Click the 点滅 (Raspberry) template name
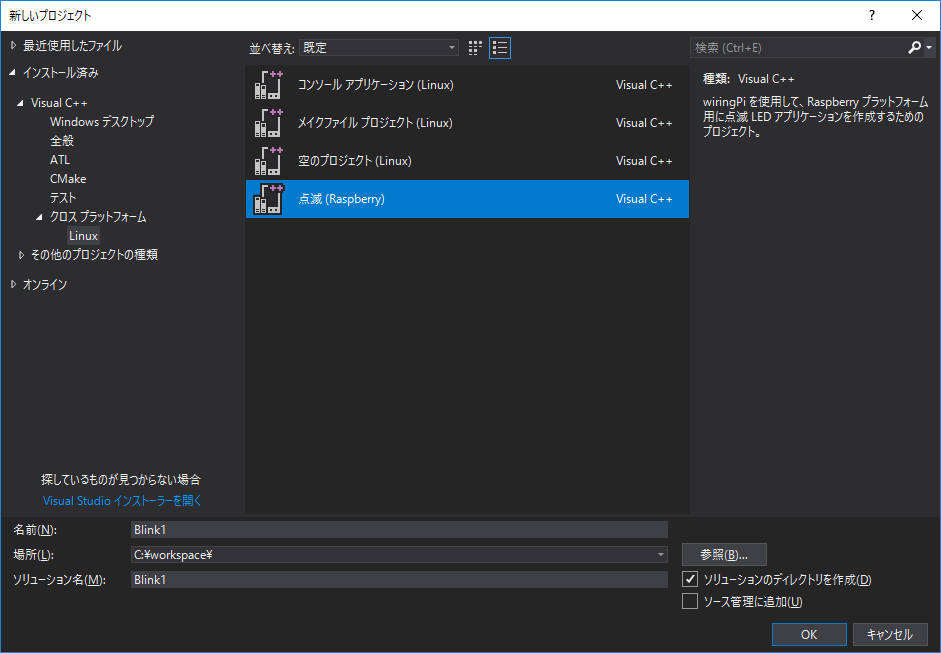941x653 pixels. (x=341, y=199)
